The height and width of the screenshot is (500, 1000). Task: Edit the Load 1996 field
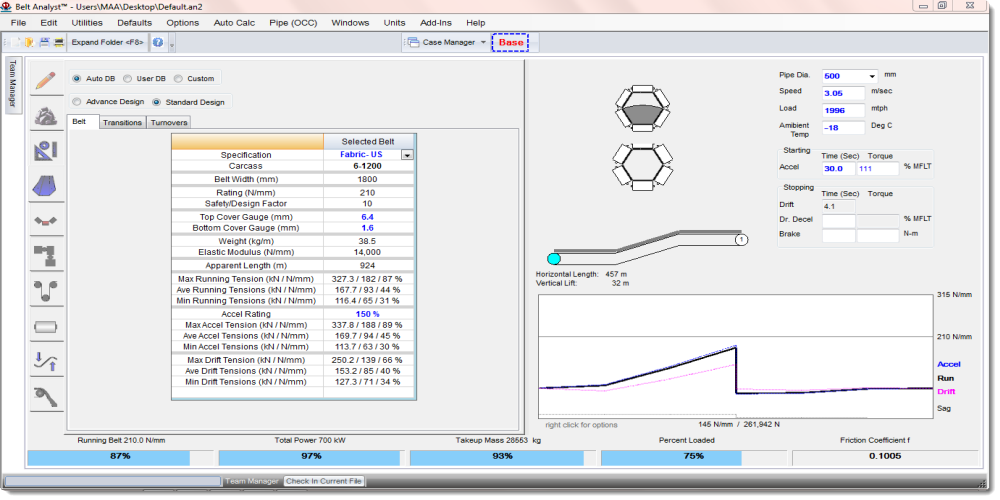[x=843, y=110]
